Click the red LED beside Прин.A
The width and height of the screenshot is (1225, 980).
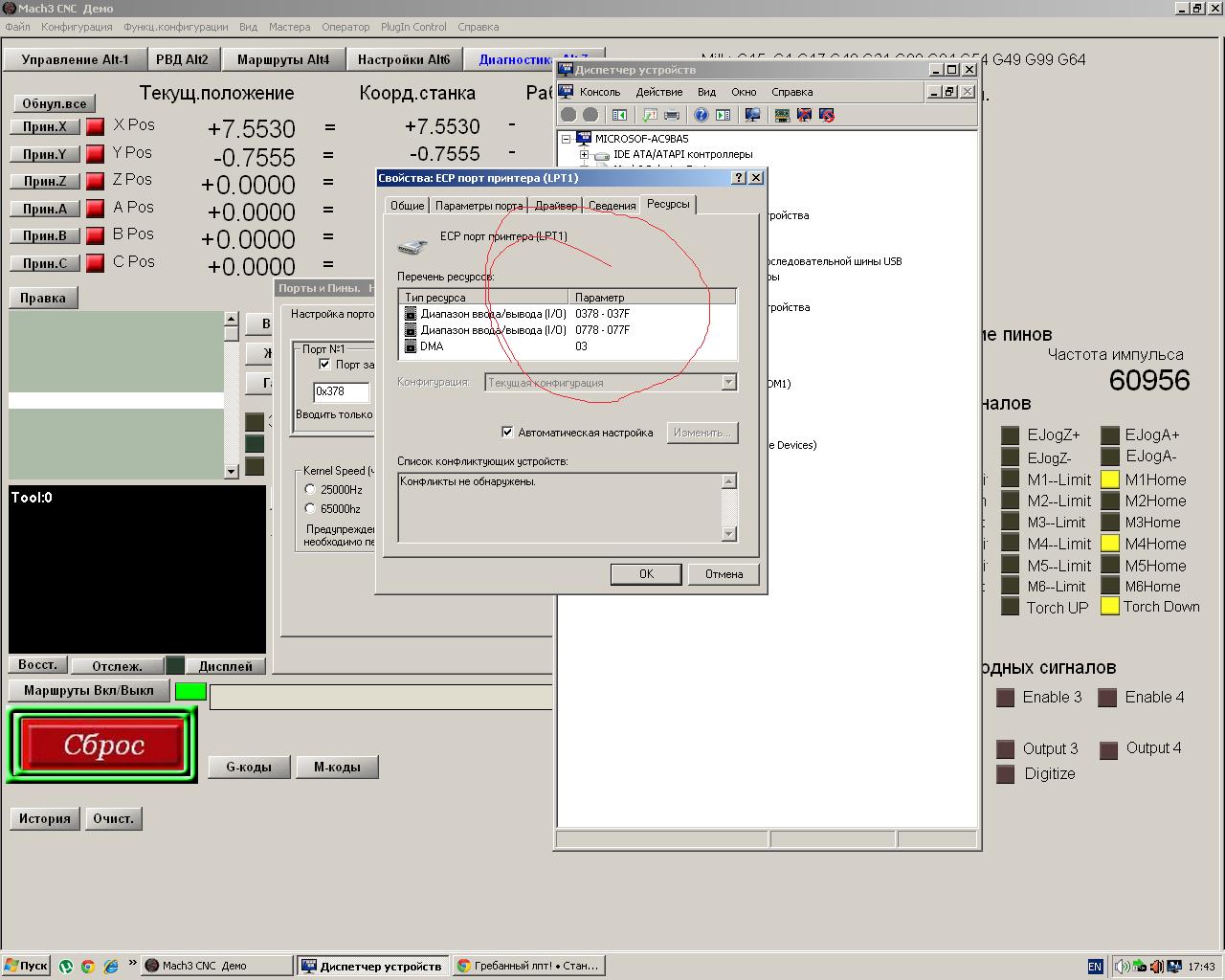point(95,208)
